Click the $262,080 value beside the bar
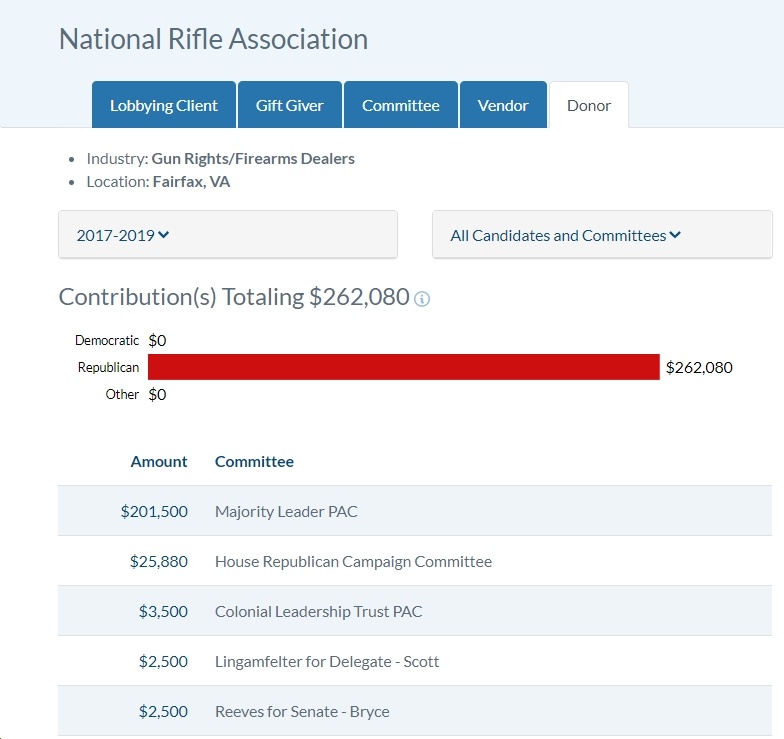 coord(699,368)
